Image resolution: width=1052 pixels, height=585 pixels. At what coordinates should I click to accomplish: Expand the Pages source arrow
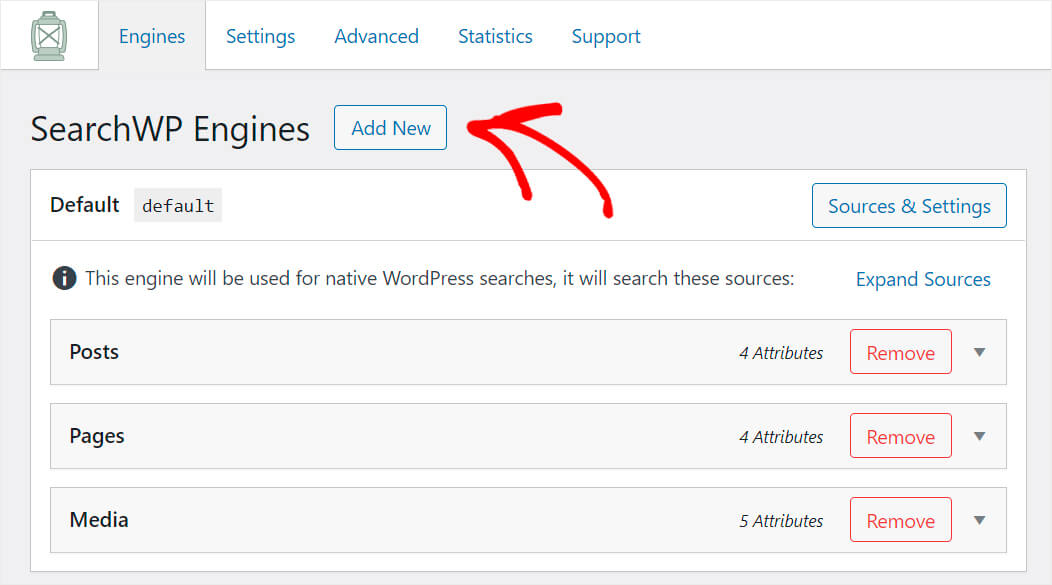[980, 436]
